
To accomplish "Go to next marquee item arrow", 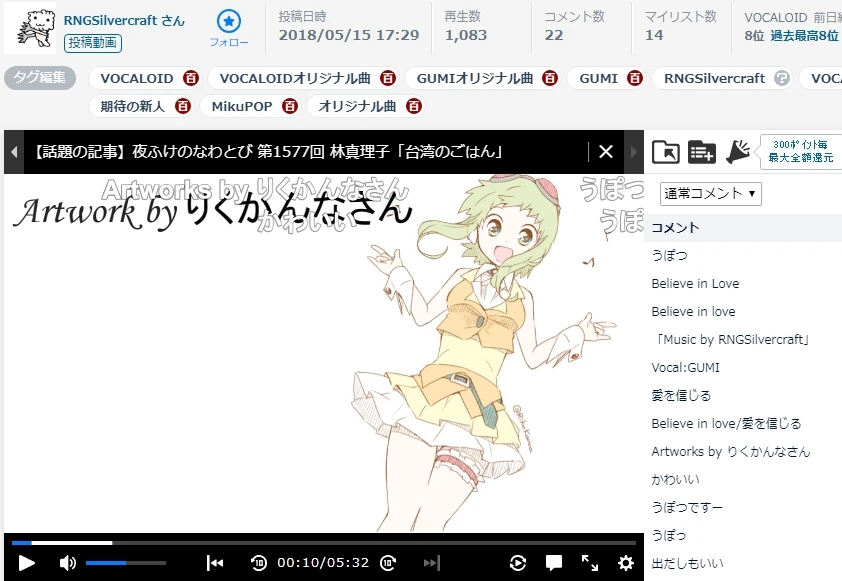I will point(634,152).
